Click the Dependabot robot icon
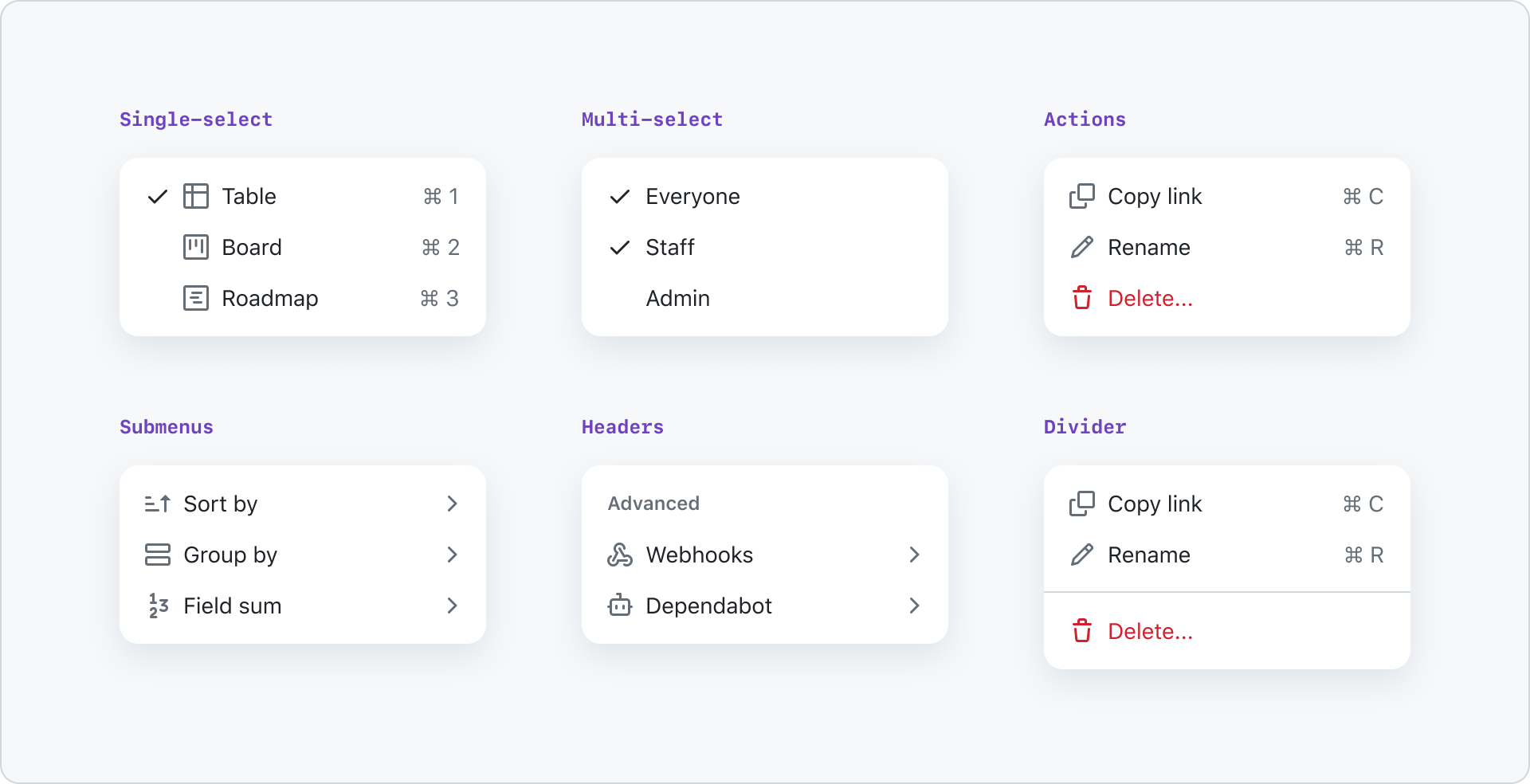 point(620,606)
